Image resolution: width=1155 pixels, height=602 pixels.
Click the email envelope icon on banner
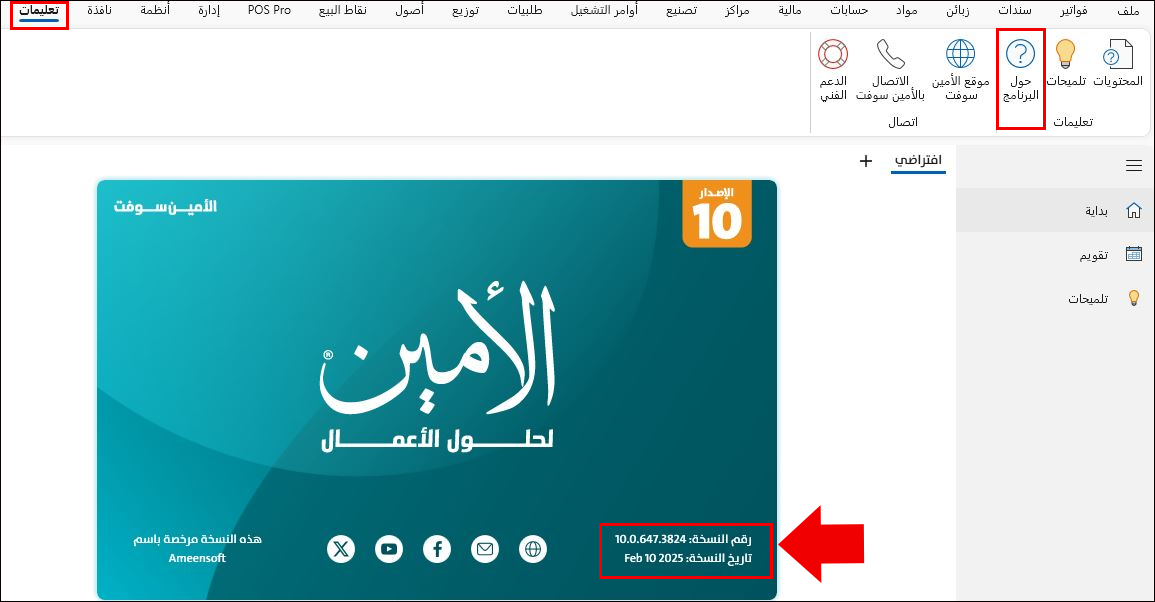pyautogui.click(x=485, y=549)
